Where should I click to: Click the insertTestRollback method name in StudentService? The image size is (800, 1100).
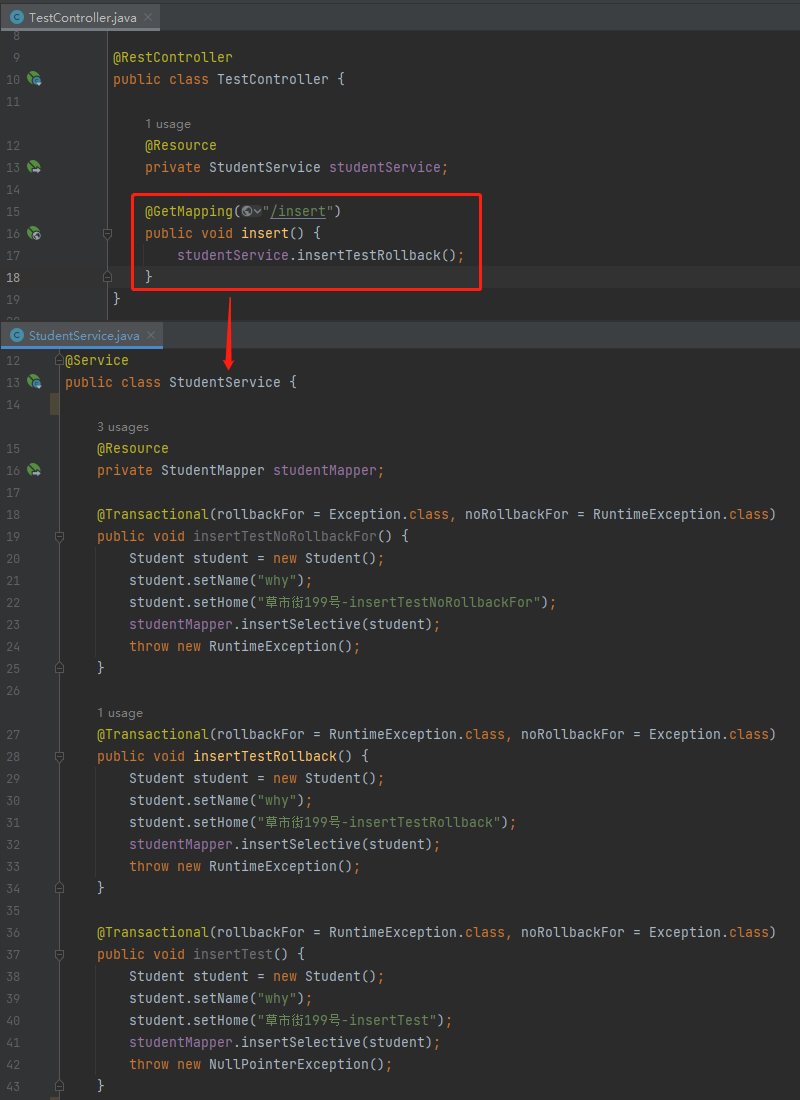tap(265, 756)
